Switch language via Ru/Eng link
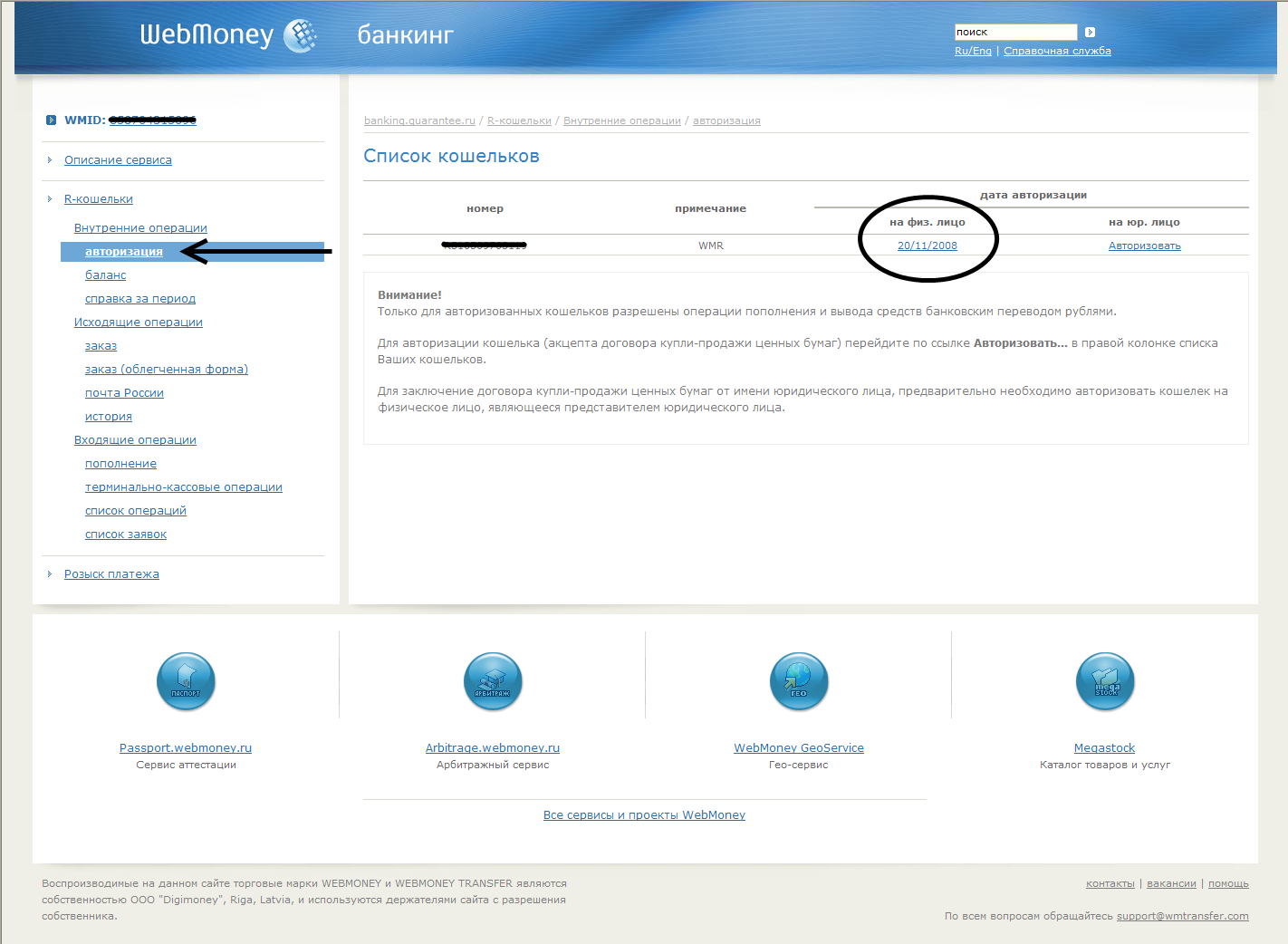This screenshot has width=1288, height=944. (x=973, y=51)
